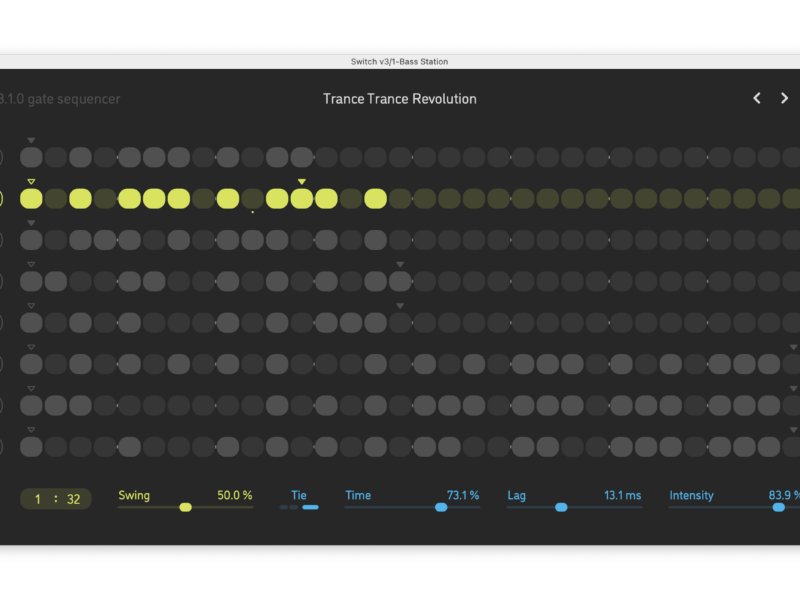Click the blue Lag slider handle
Viewport: 800px width, 600px height.
[x=561, y=507]
